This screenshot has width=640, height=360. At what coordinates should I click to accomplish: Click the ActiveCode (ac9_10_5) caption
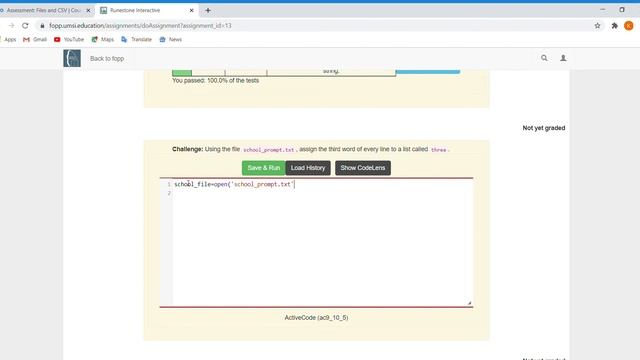point(316,318)
